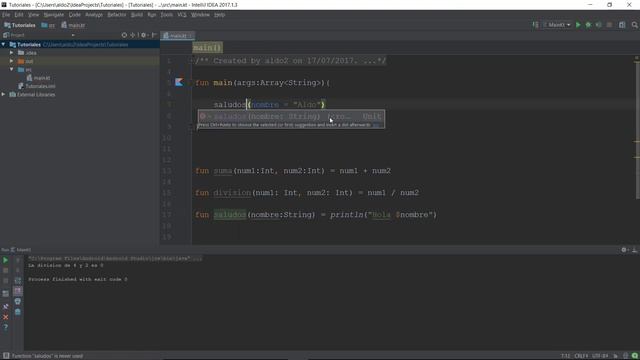This screenshot has height=360, width=640.
Task: Close the main.kt editor tab
Action: tap(190, 36)
